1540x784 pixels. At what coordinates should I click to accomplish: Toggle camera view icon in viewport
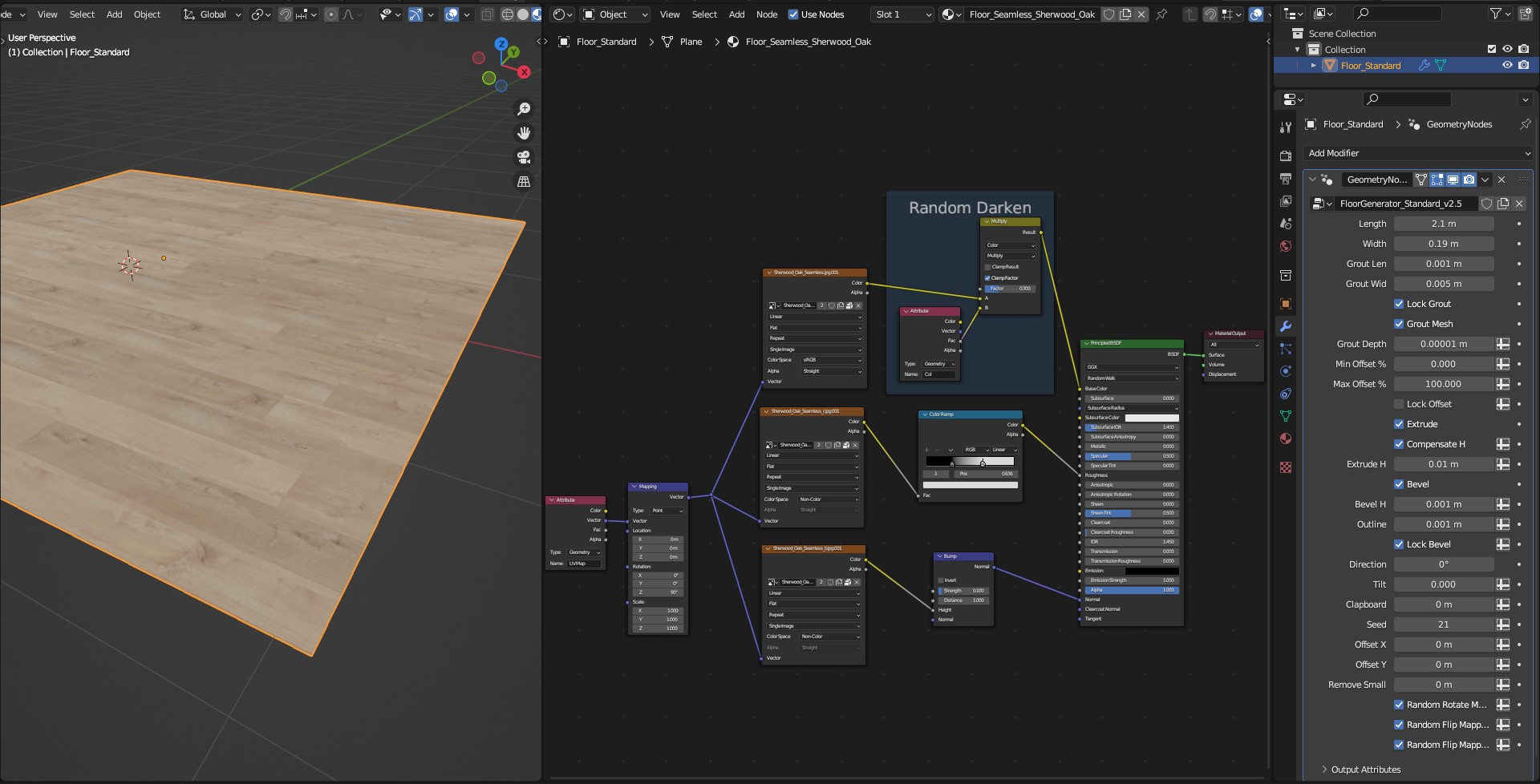[524, 157]
